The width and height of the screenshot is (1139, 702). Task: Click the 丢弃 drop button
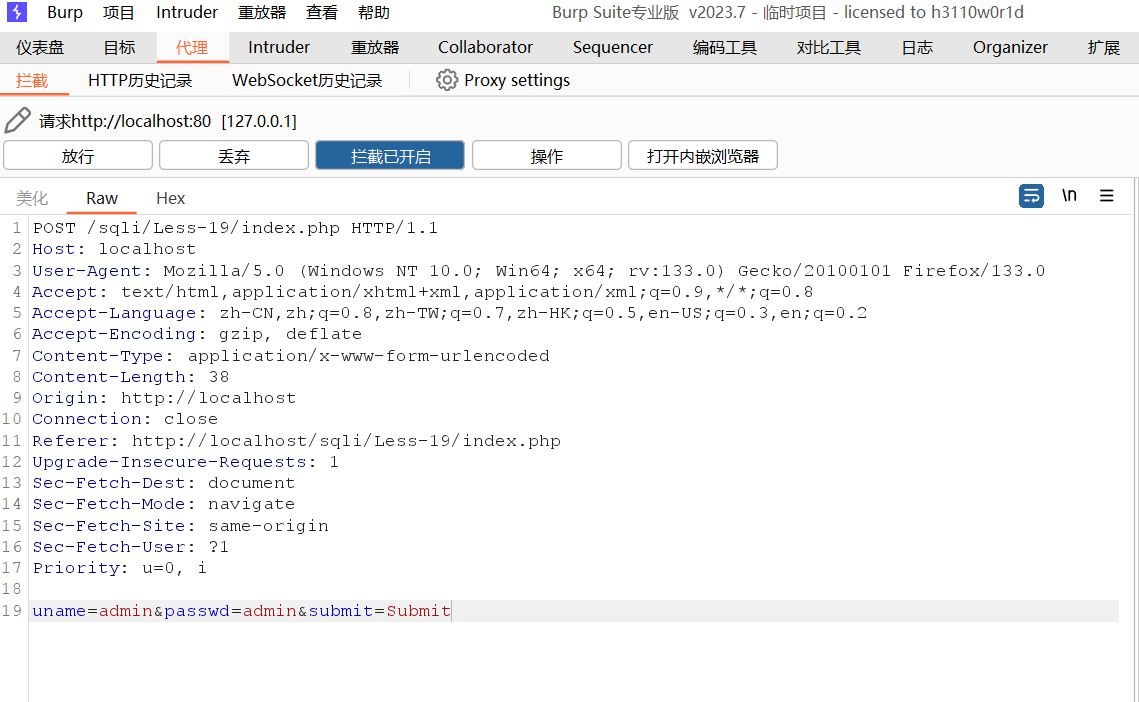[234, 156]
